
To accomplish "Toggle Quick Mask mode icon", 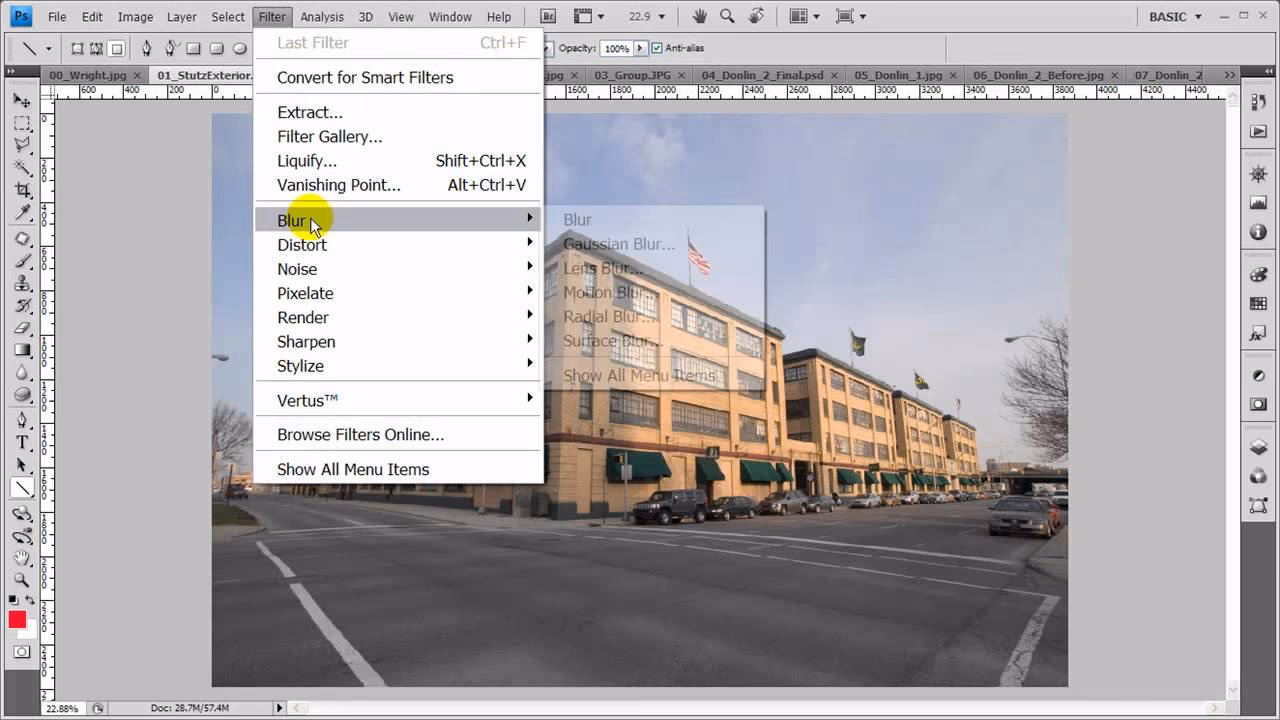I will point(22,652).
